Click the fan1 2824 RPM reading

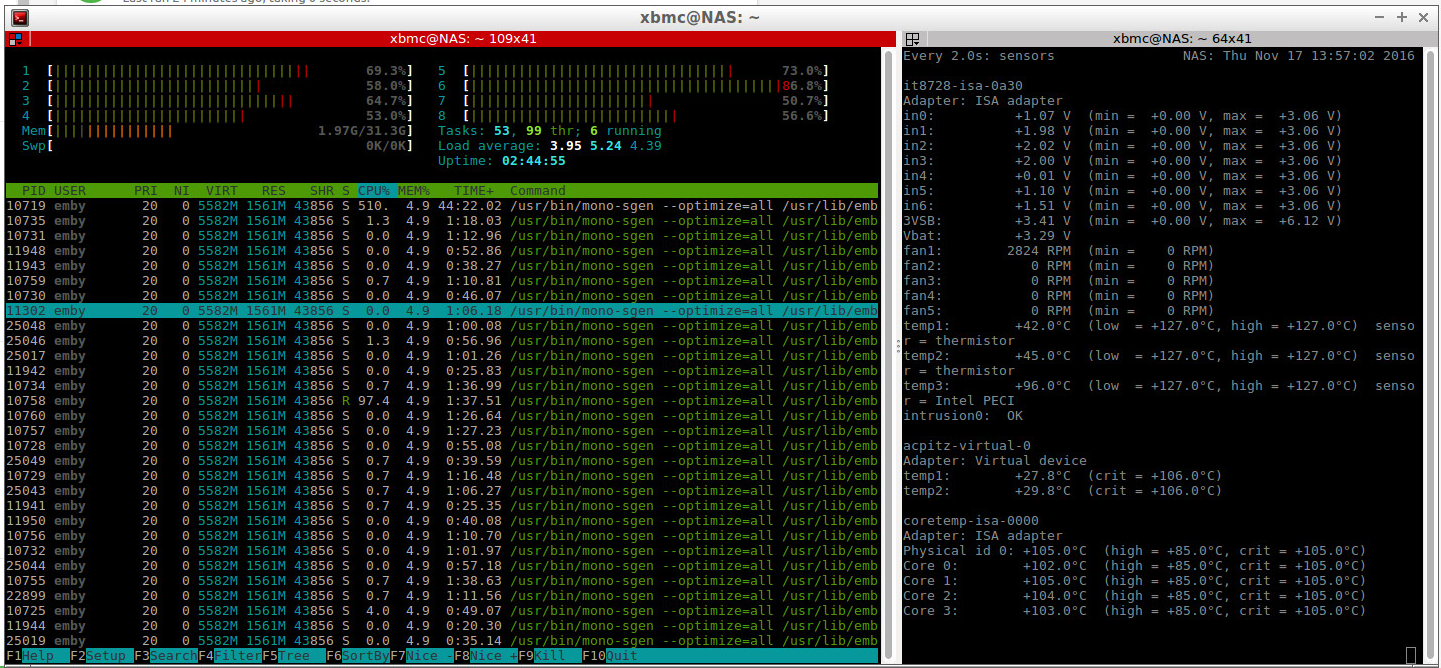[1059, 251]
